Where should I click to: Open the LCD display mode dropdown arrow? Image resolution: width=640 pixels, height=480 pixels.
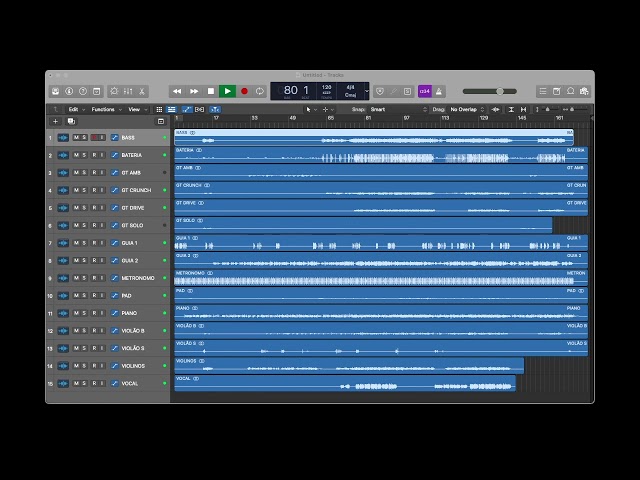[x=366, y=91]
